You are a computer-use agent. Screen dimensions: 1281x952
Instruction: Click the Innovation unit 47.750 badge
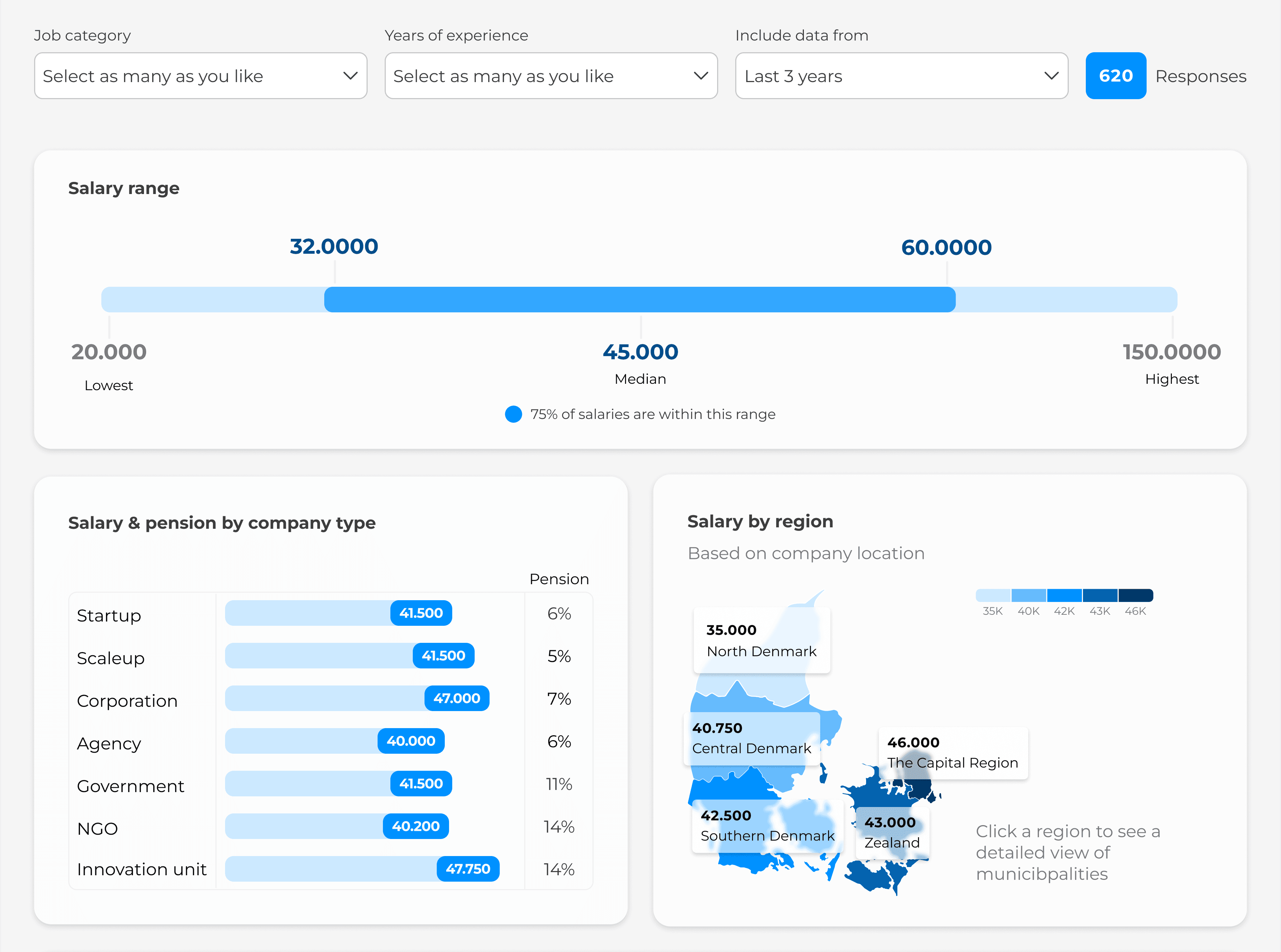click(468, 869)
